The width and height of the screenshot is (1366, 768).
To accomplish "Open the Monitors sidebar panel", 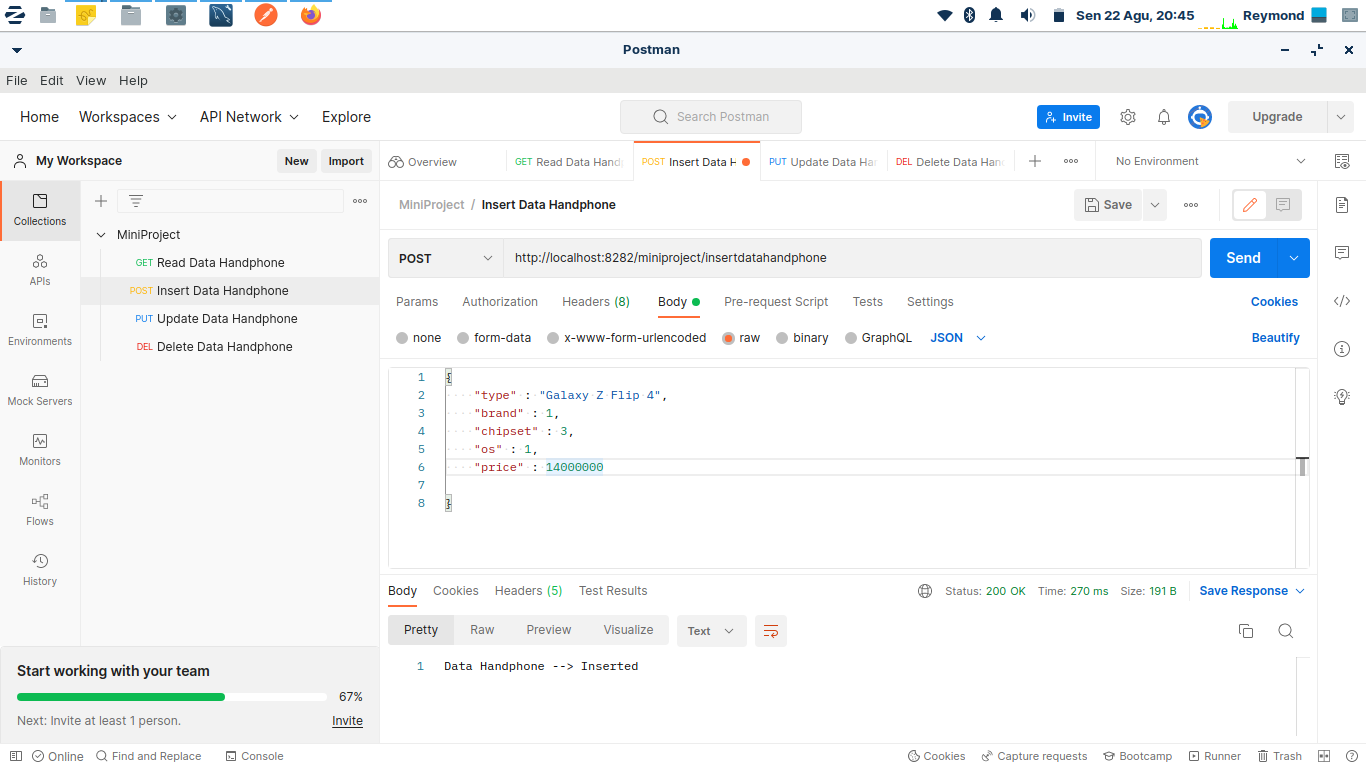I will pos(40,450).
